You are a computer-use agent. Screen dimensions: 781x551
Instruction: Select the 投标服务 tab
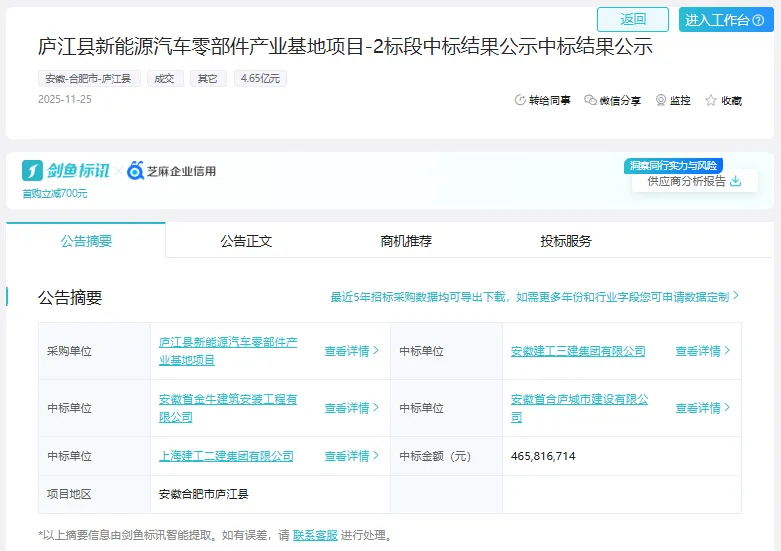566,241
